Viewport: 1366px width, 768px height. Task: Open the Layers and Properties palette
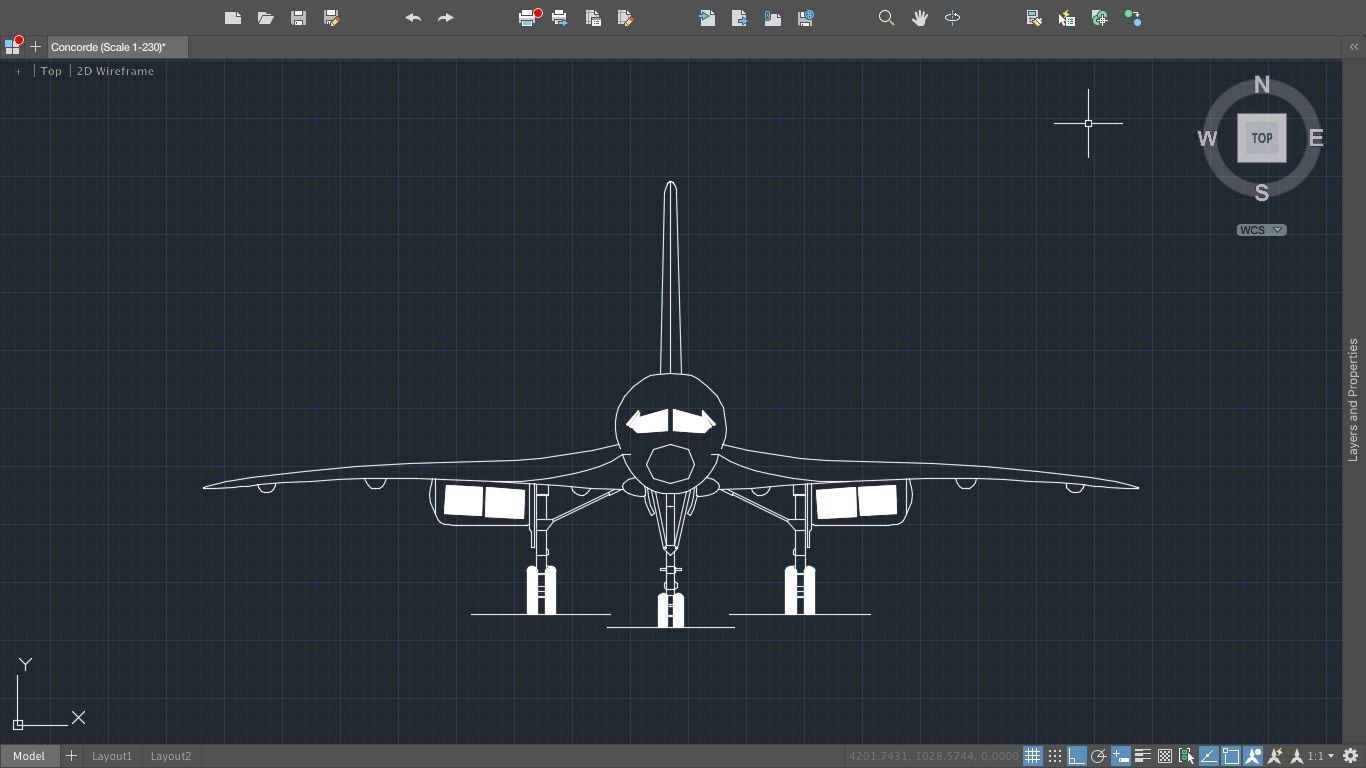click(x=1354, y=395)
